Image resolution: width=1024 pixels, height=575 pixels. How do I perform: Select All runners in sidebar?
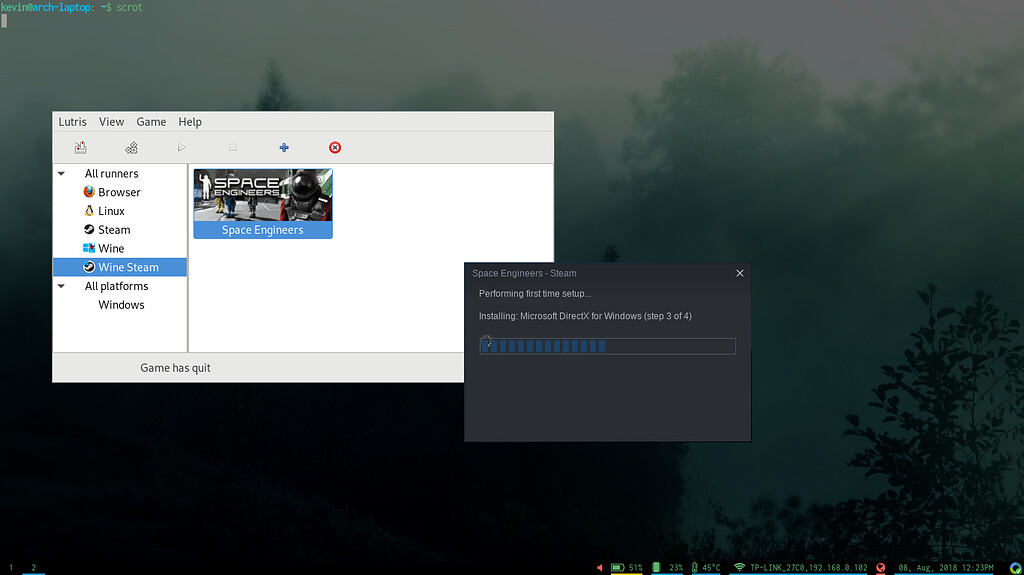tap(112, 174)
